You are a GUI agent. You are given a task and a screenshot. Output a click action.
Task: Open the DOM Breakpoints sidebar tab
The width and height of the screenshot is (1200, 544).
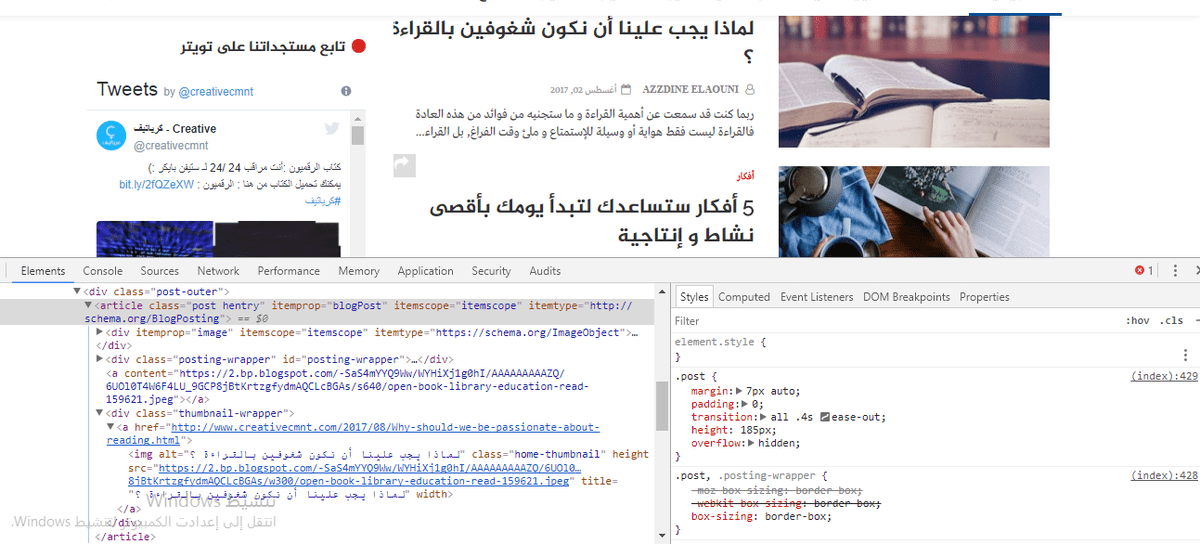click(x=906, y=297)
